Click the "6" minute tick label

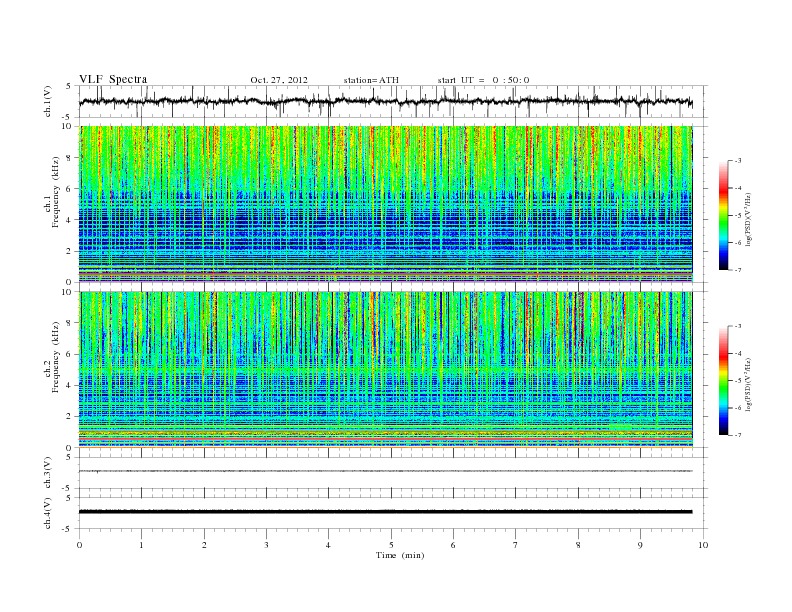[453, 545]
